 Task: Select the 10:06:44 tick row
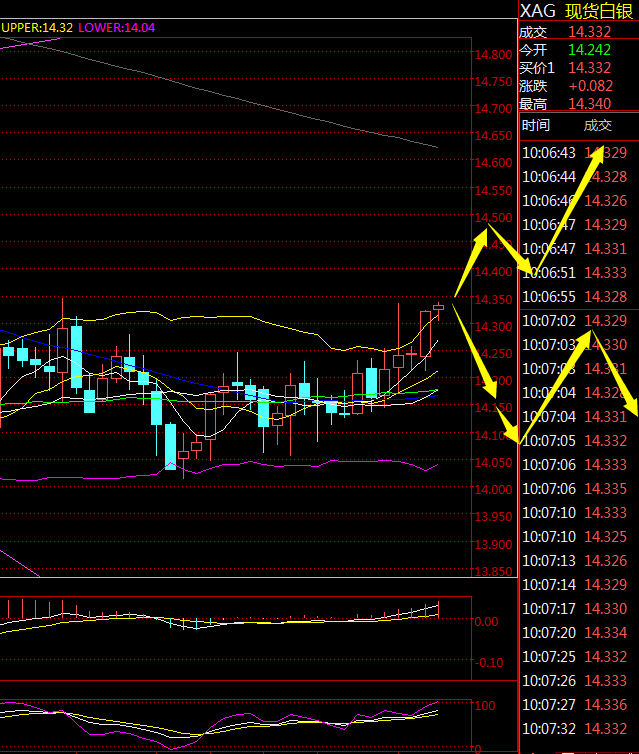pyautogui.click(x=575, y=177)
